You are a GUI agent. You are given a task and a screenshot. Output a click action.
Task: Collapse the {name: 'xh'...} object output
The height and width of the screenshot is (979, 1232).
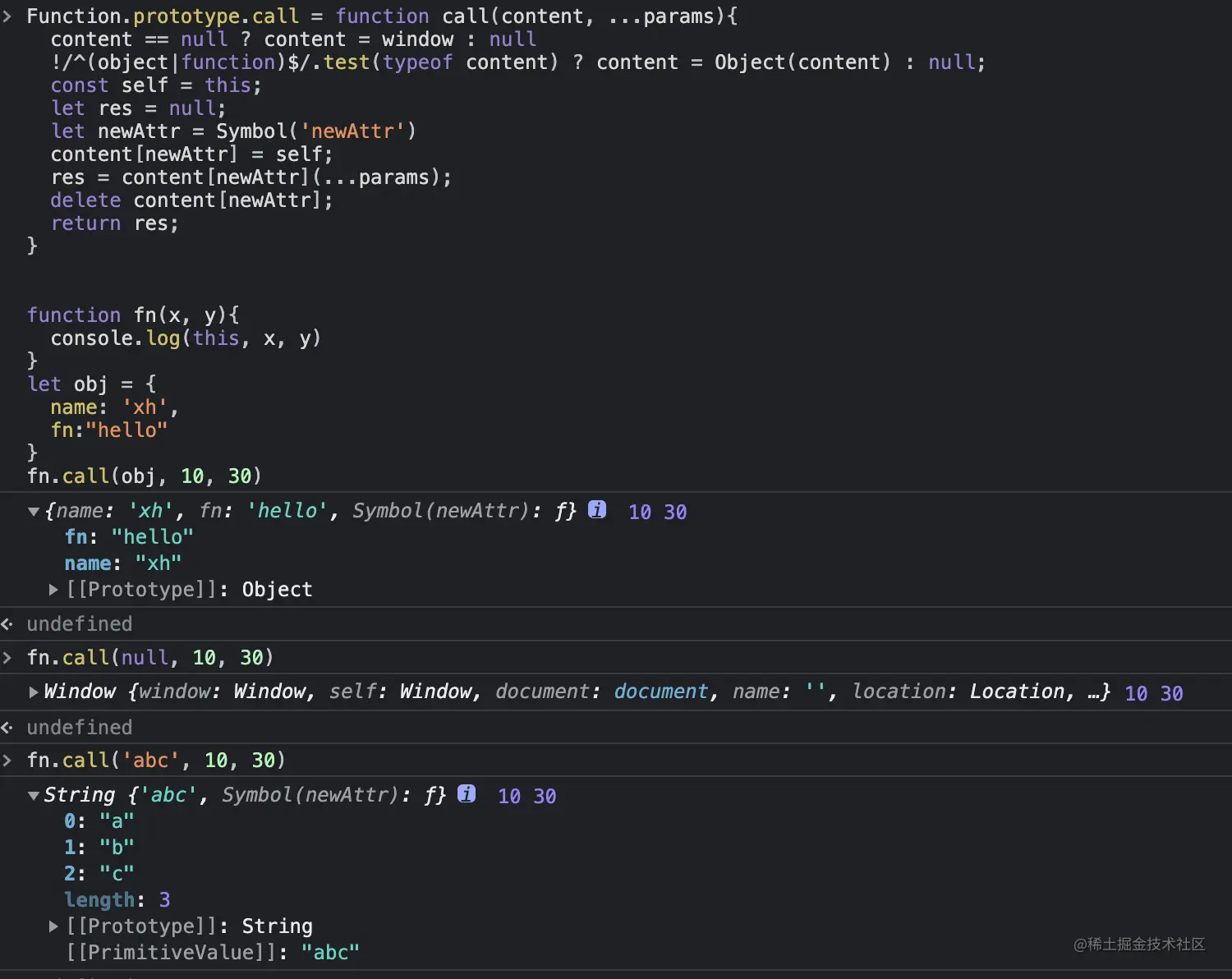(x=34, y=512)
